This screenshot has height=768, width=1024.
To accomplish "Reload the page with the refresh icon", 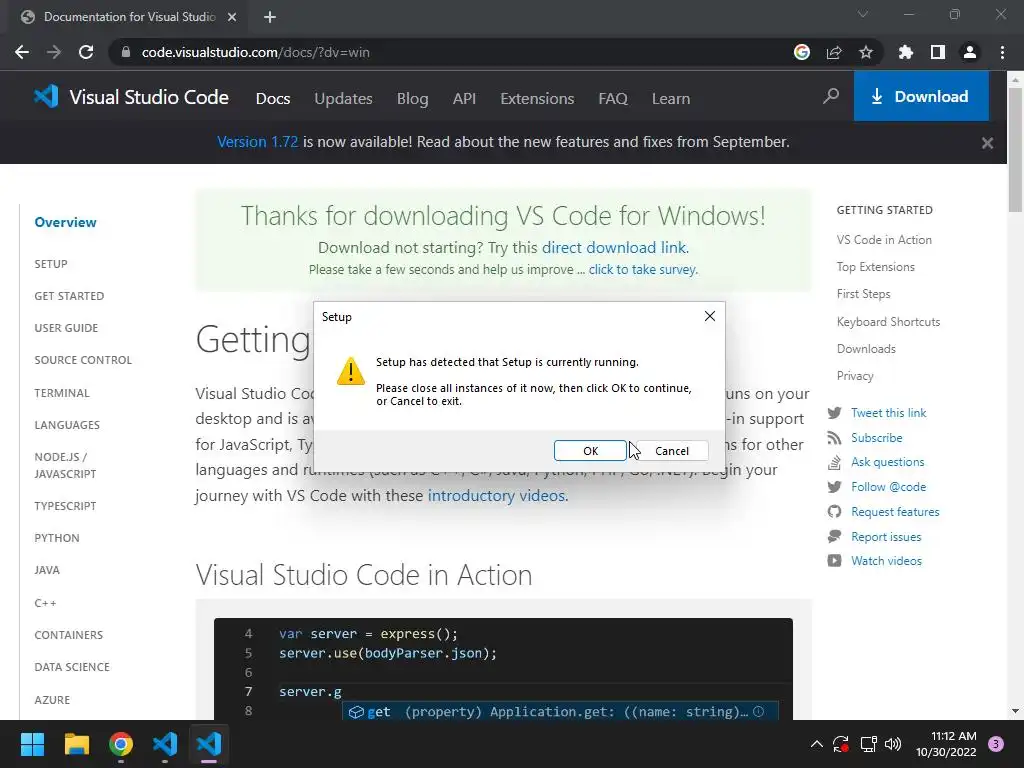I will (x=86, y=52).
